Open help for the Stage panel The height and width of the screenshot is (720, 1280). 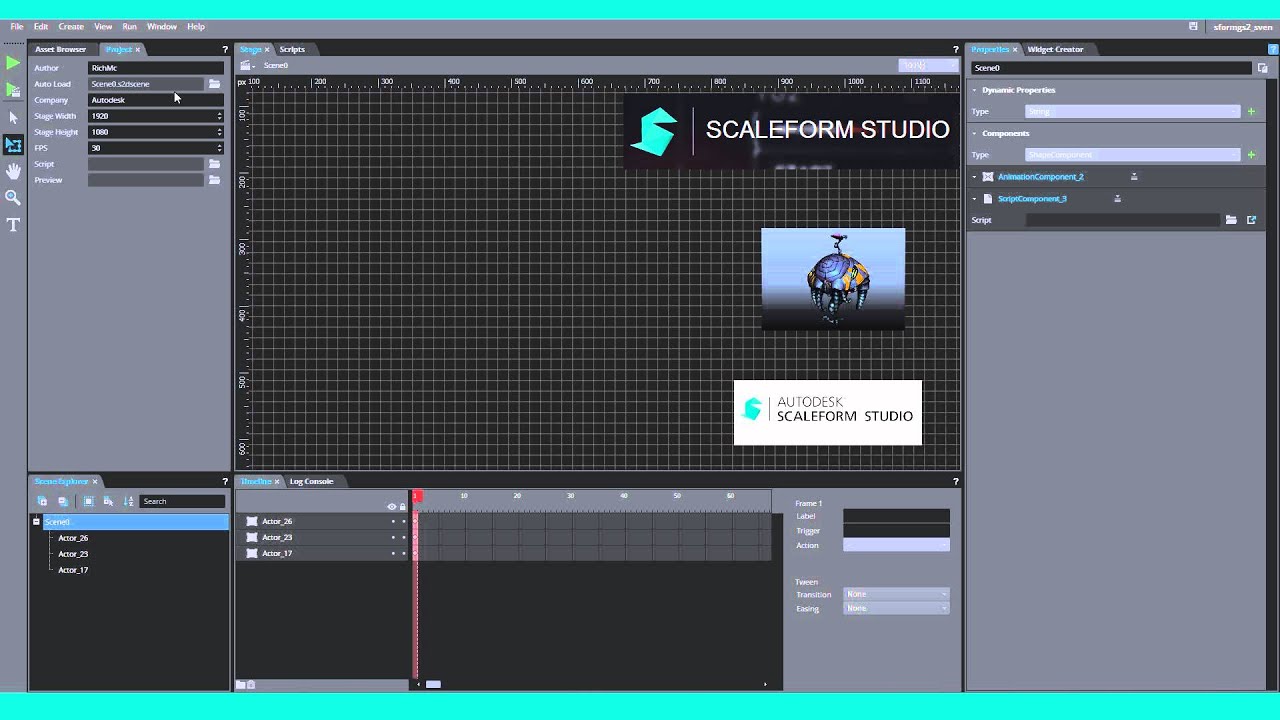click(955, 49)
